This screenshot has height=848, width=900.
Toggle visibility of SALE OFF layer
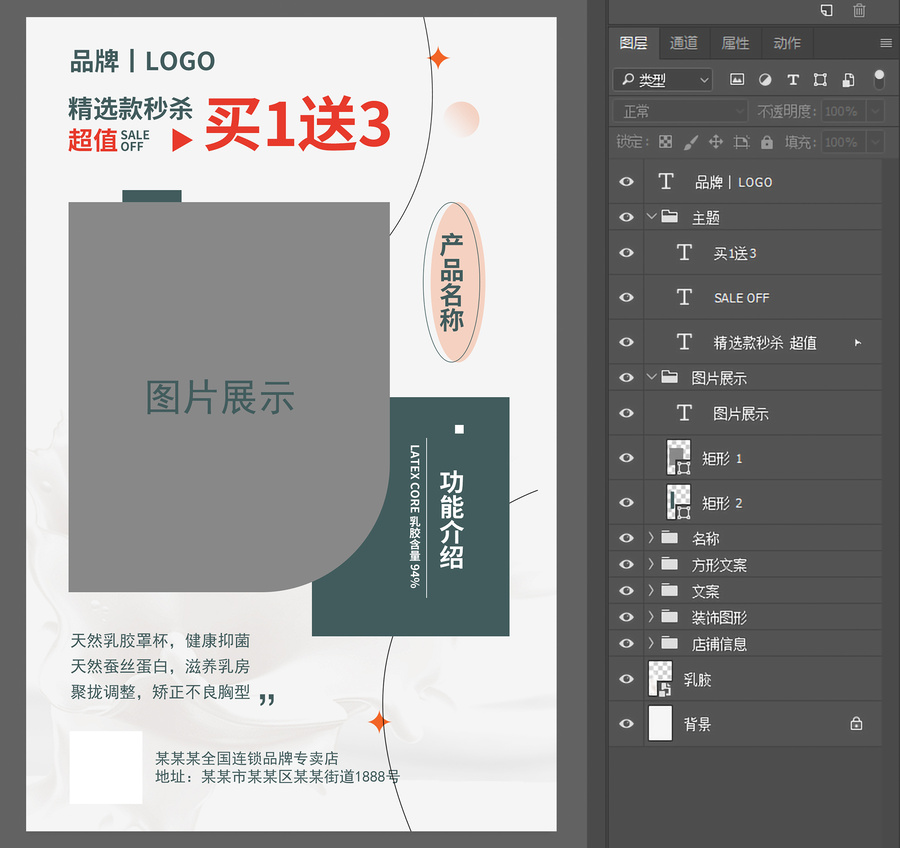(x=626, y=297)
